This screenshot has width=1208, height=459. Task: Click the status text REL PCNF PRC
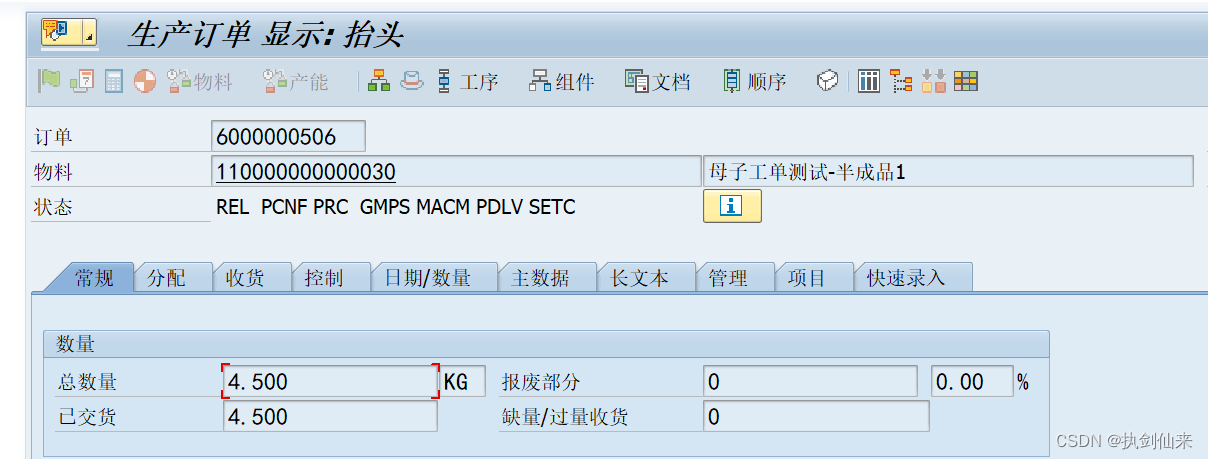(396, 207)
